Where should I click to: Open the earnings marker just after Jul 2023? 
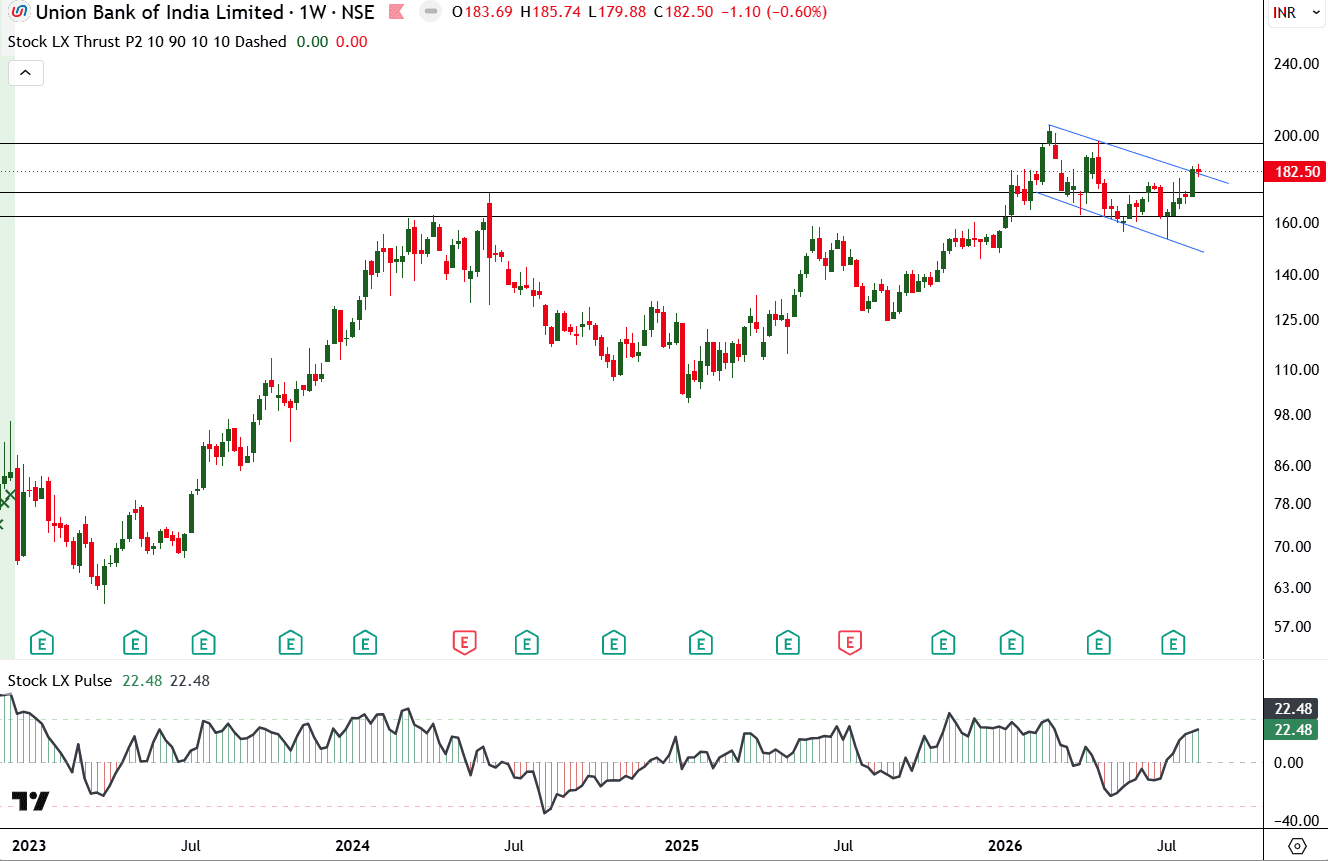click(x=204, y=642)
